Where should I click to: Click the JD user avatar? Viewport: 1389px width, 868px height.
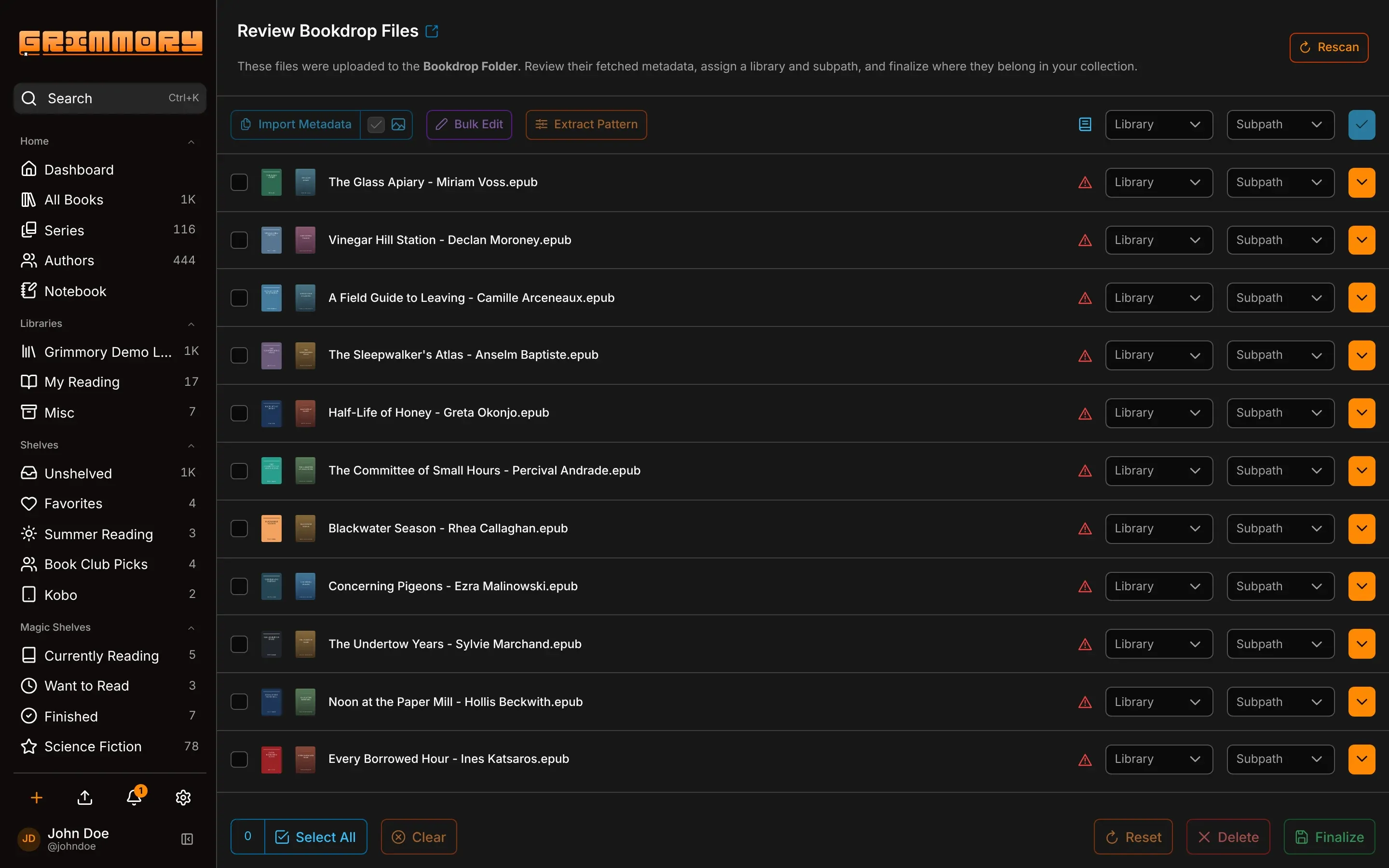pyautogui.click(x=29, y=839)
